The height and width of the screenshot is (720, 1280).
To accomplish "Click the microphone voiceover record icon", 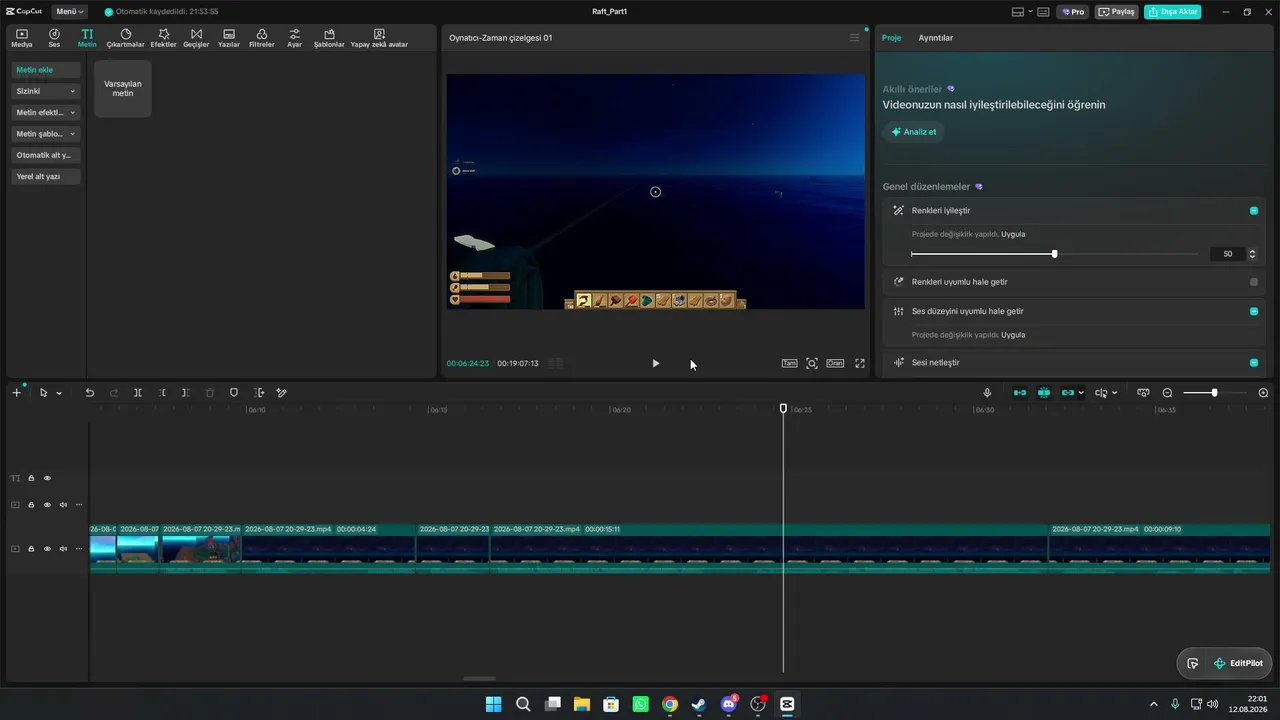I will pos(987,393).
